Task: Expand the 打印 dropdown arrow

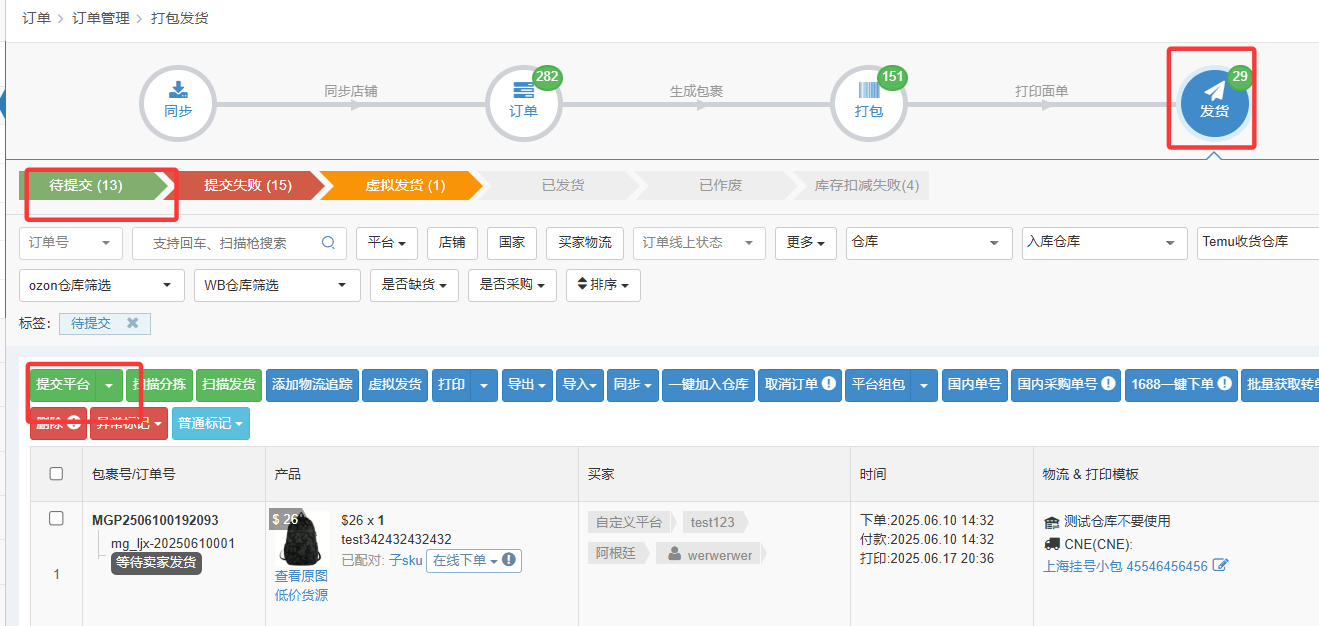Action: pos(484,385)
